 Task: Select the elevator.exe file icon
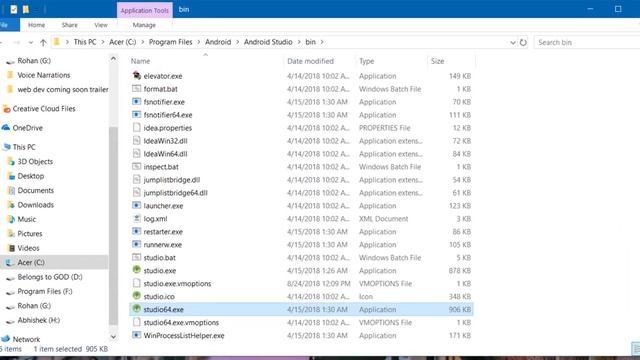pyautogui.click(x=137, y=76)
